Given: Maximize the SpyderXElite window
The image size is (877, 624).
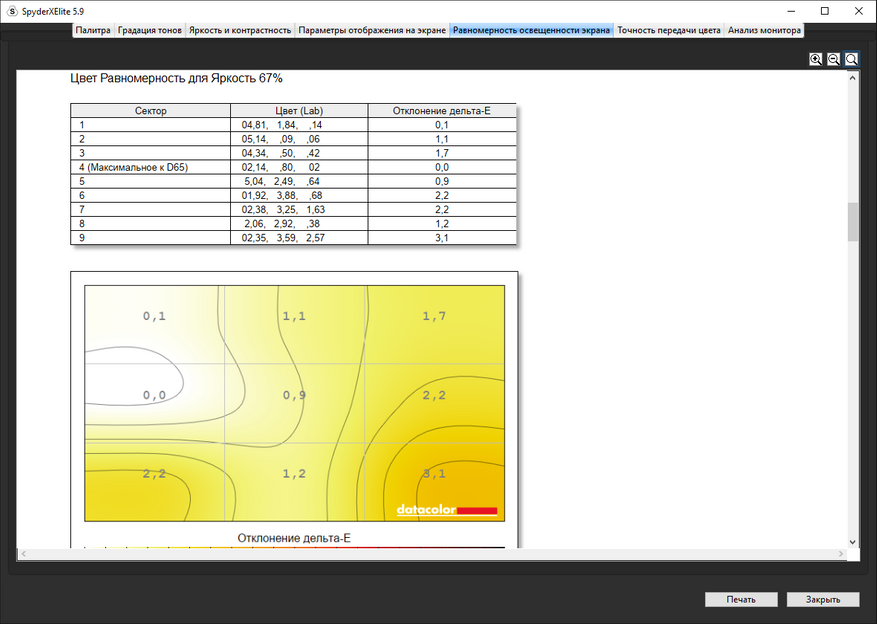Looking at the screenshot, I should pos(824,11).
